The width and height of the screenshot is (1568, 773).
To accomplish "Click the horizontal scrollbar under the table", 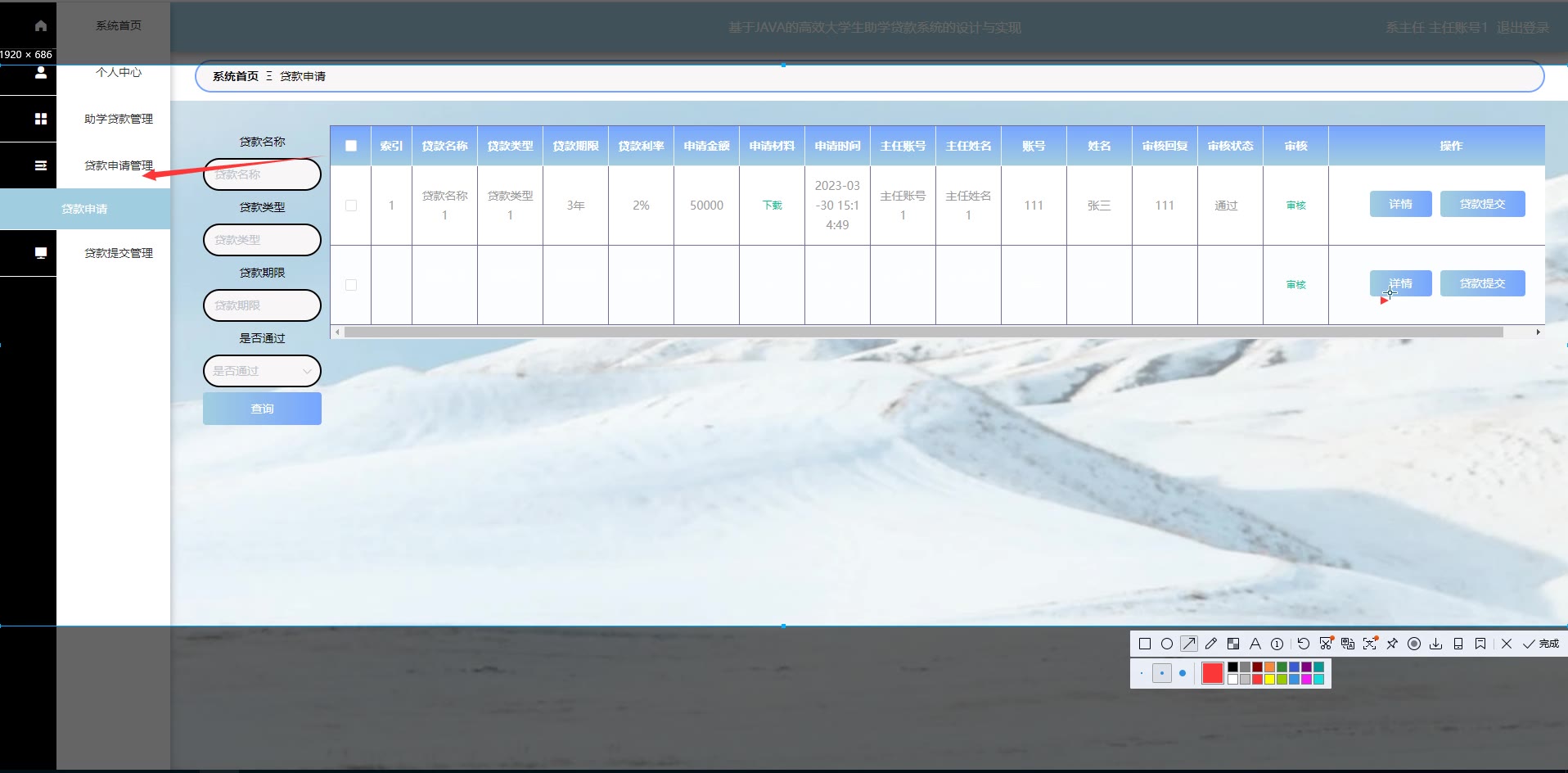I will [x=923, y=332].
